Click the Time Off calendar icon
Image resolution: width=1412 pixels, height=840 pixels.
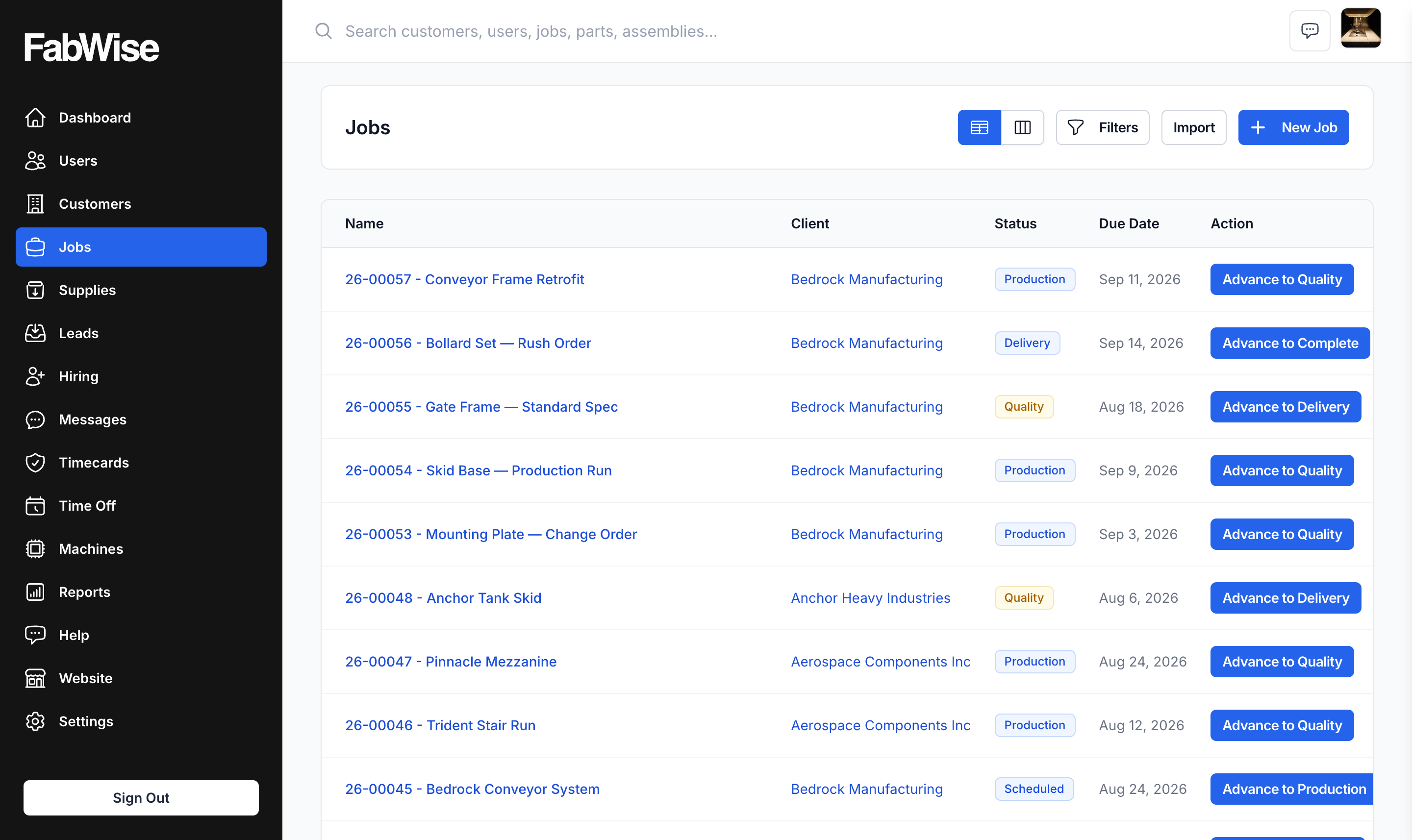pyautogui.click(x=35, y=505)
